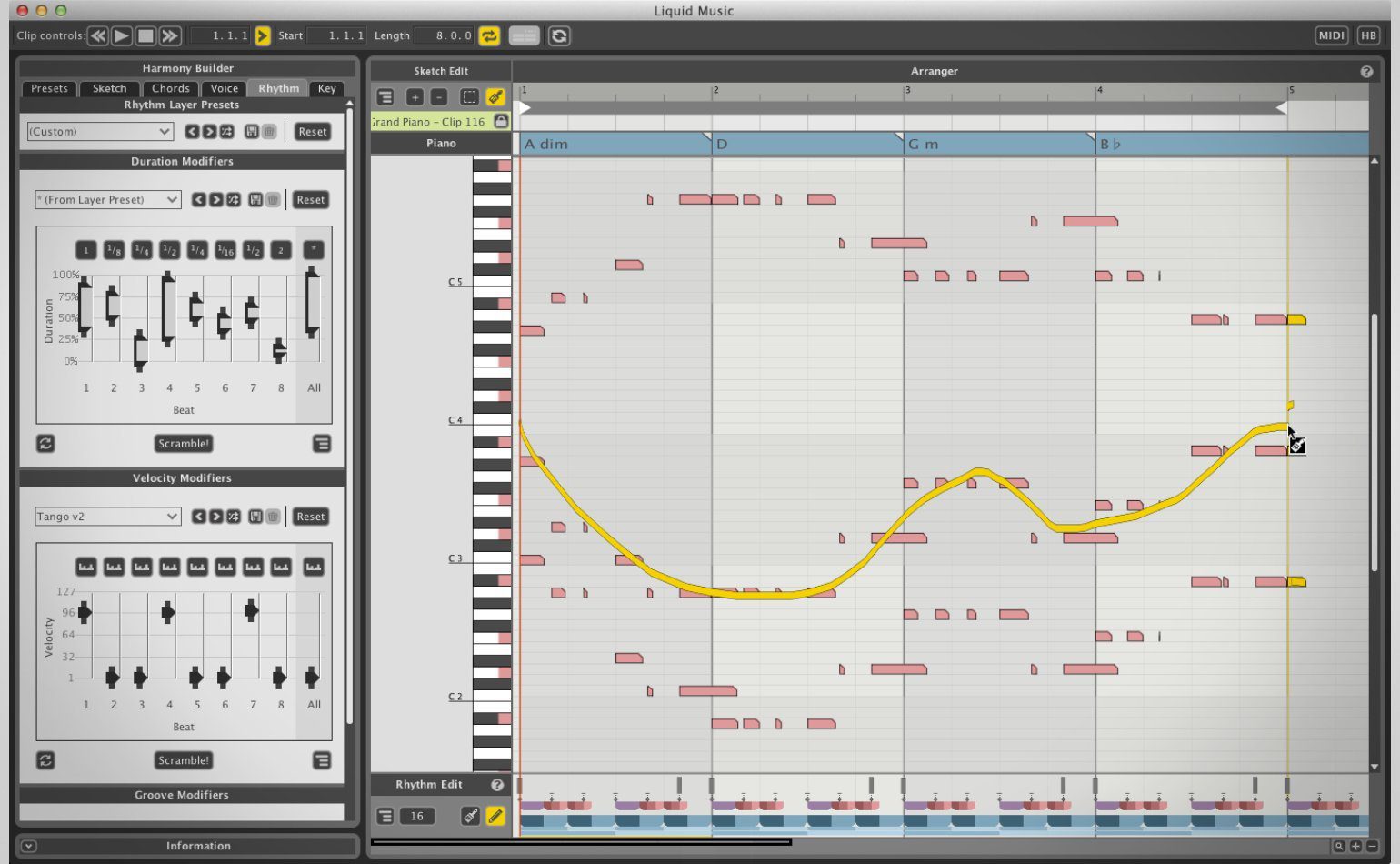1400x864 pixels.
Task: Open the Sketch Edit menu icon
Action: tap(385, 97)
